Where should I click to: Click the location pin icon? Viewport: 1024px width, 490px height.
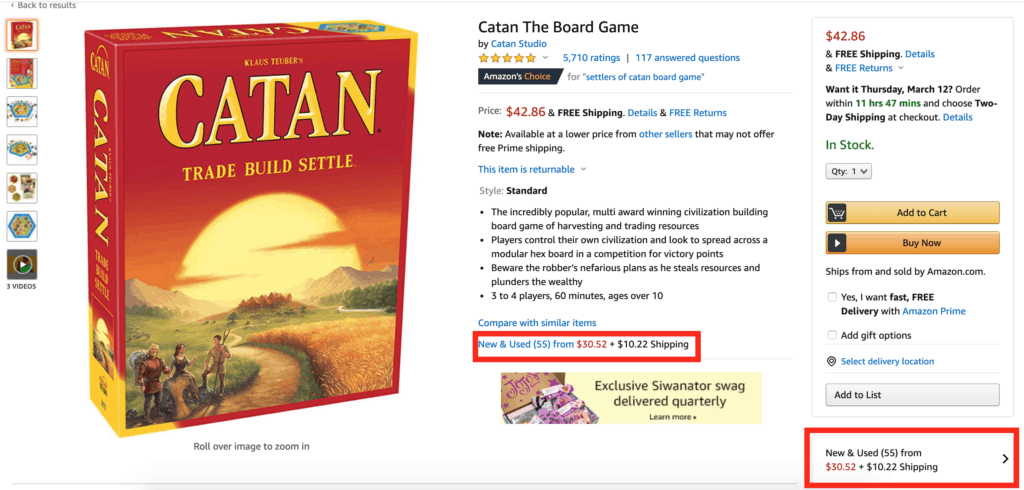tap(831, 361)
